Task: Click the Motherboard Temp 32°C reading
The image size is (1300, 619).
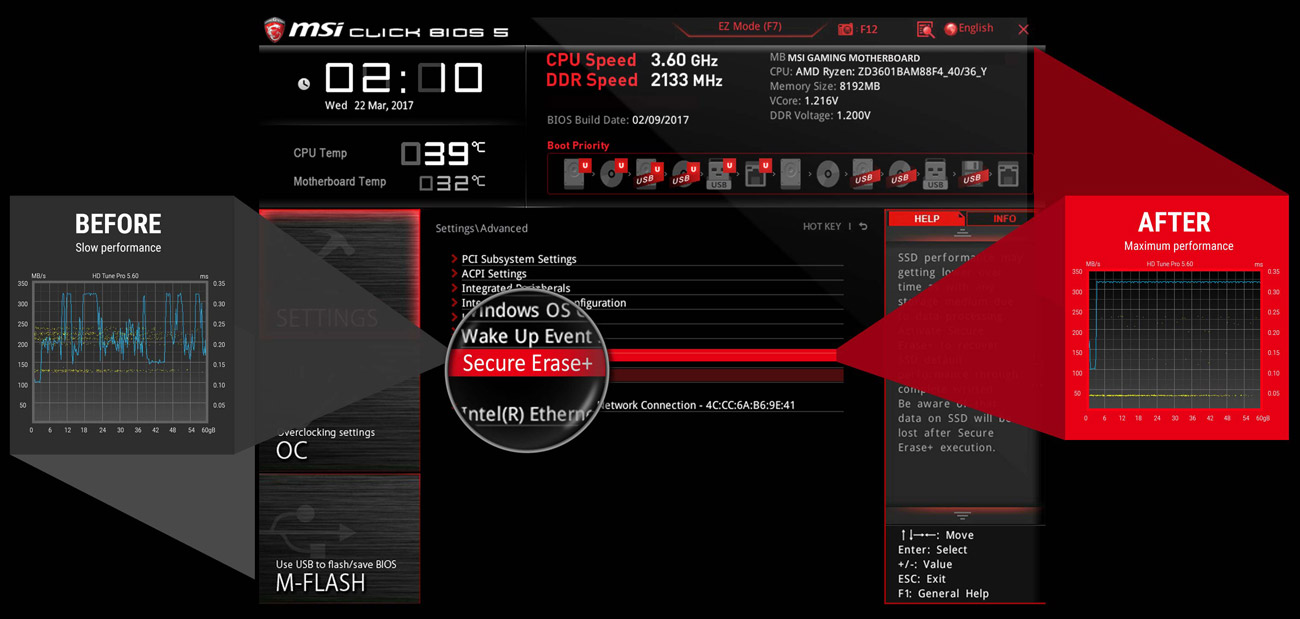Action: click(452, 182)
